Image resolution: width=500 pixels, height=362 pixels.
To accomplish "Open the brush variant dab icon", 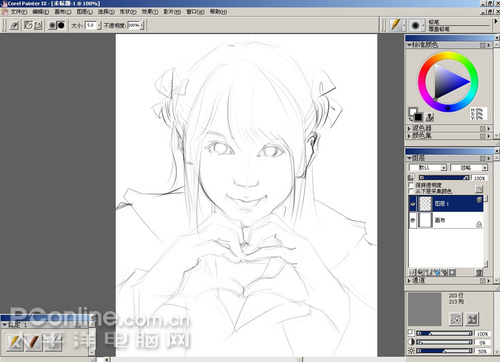I will (x=415, y=25).
